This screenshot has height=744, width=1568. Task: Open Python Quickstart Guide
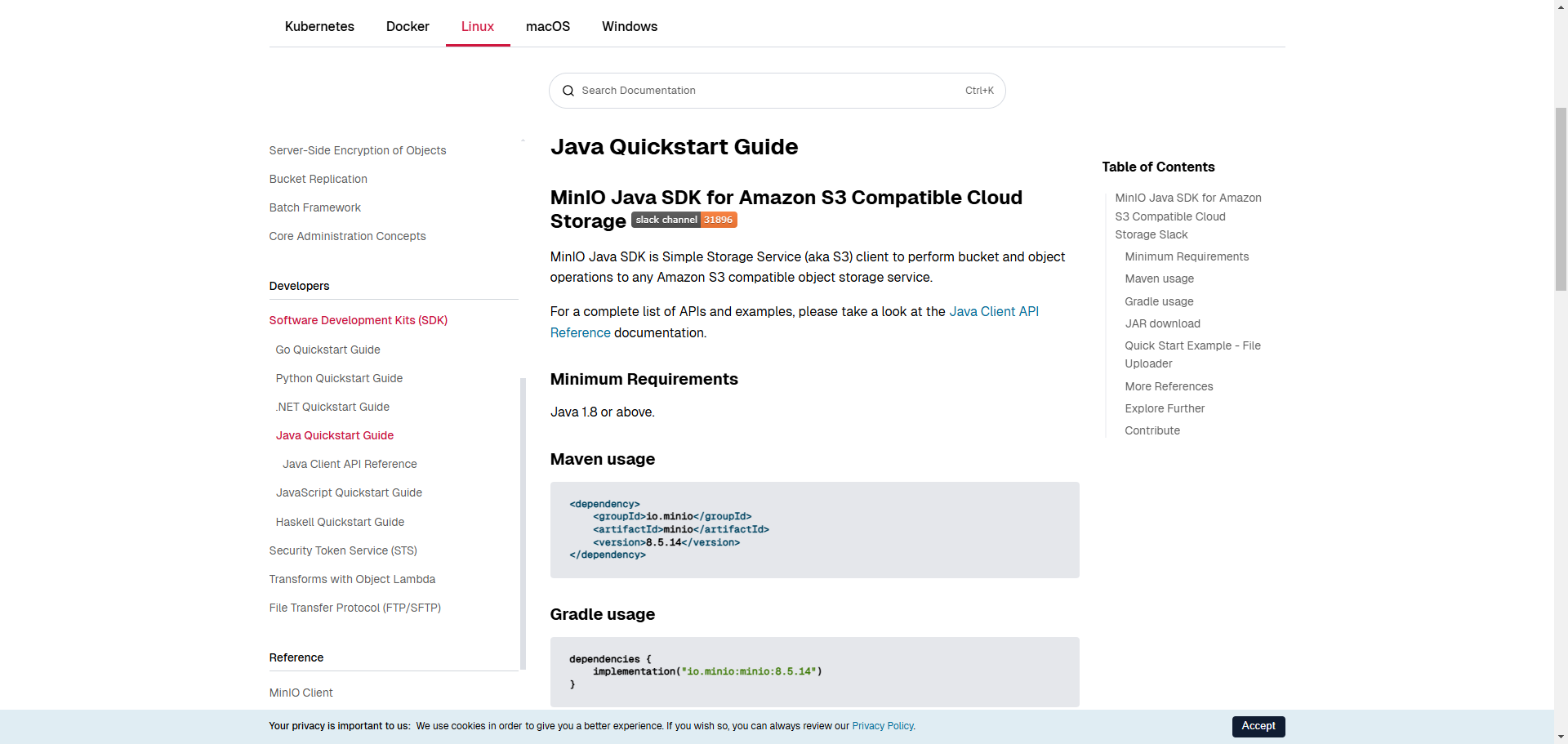339,378
